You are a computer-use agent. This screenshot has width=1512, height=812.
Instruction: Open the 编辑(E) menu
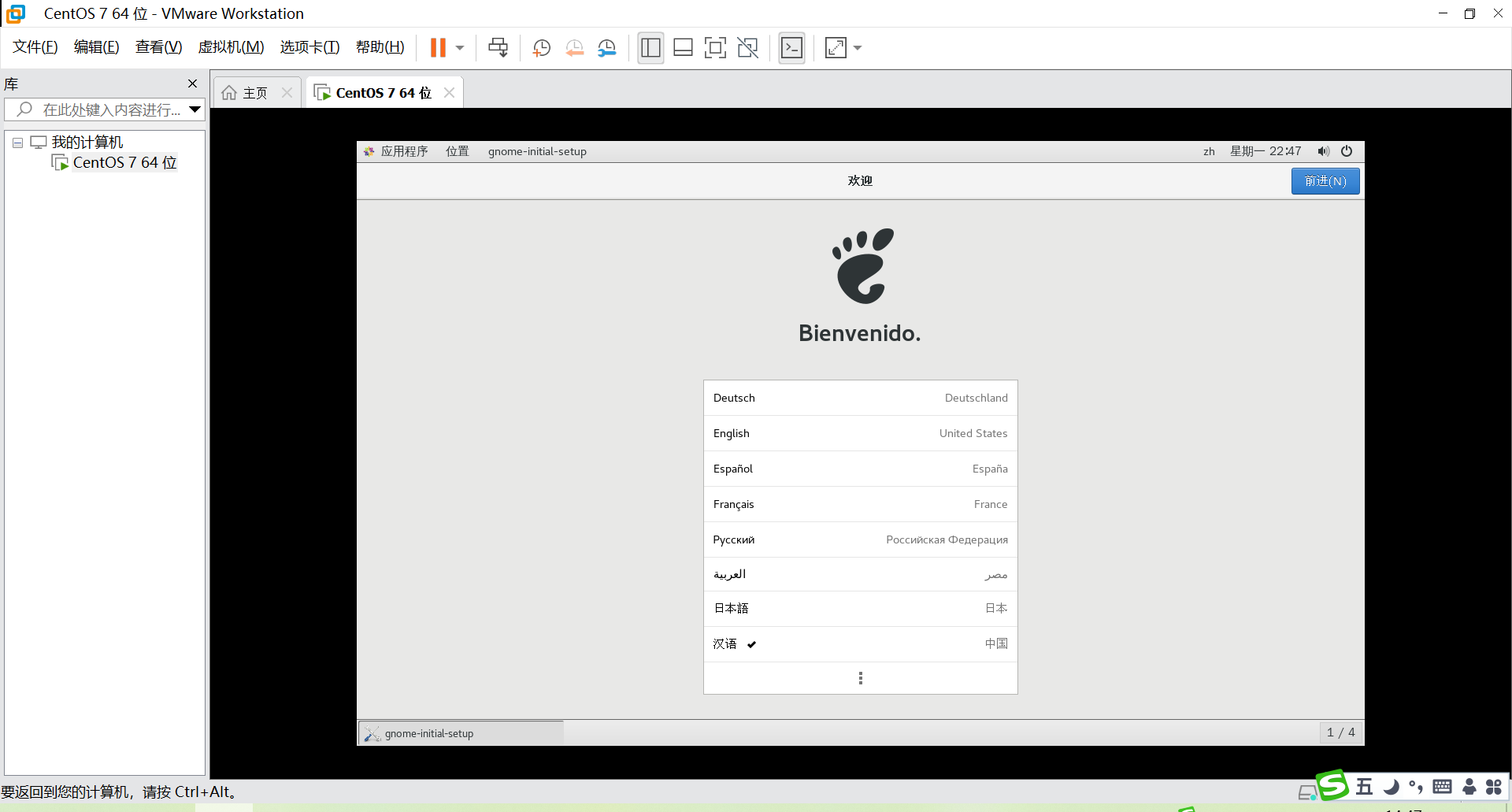97,47
